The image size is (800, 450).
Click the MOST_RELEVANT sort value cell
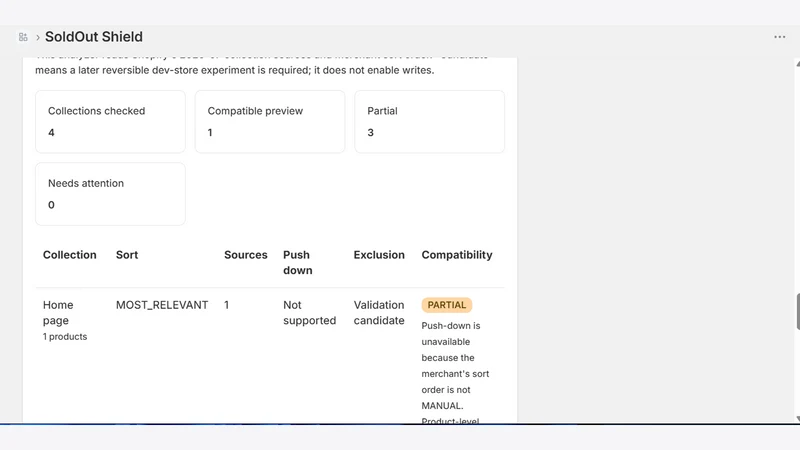coord(162,305)
